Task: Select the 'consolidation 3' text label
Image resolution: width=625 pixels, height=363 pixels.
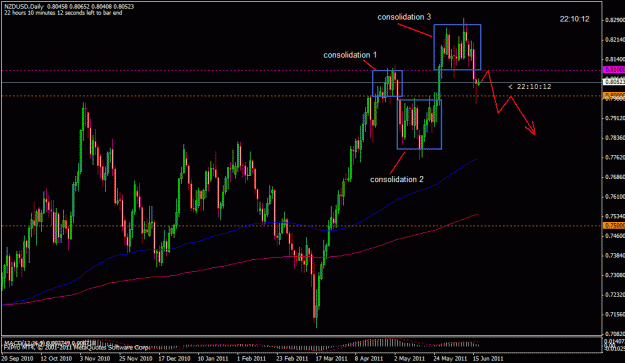Action: [x=404, y=17]
